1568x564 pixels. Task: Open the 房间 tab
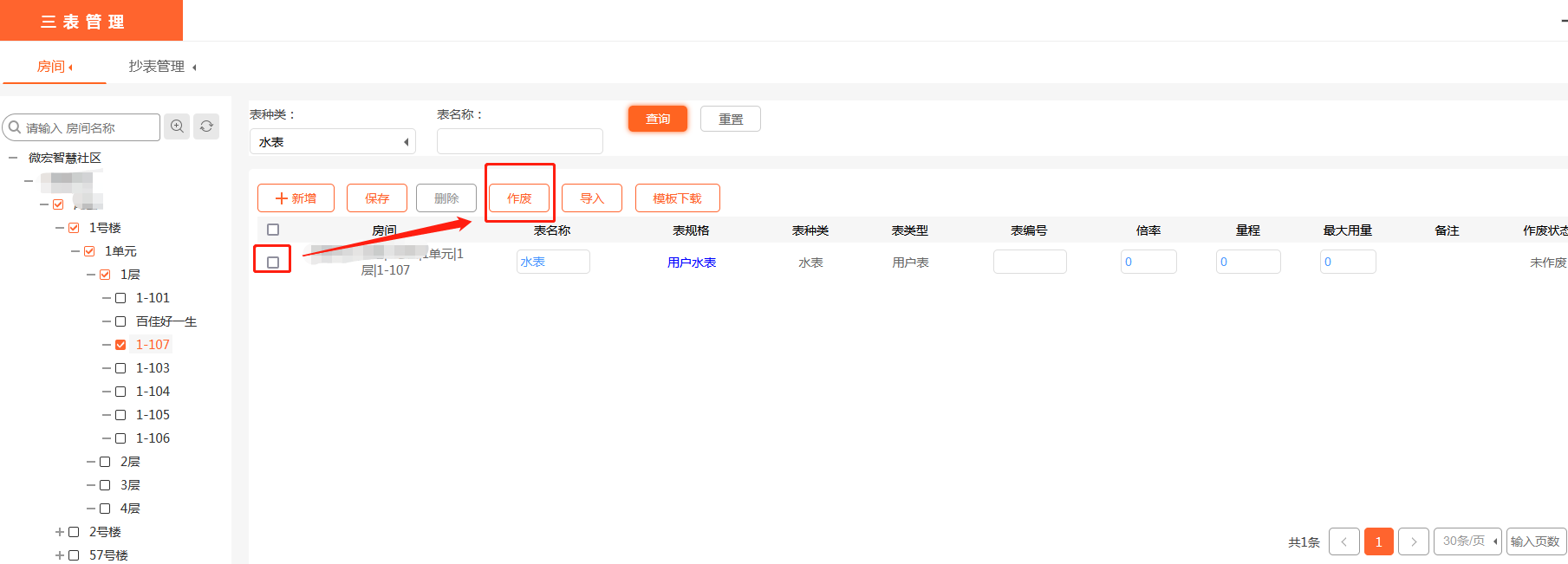[54, 67]
